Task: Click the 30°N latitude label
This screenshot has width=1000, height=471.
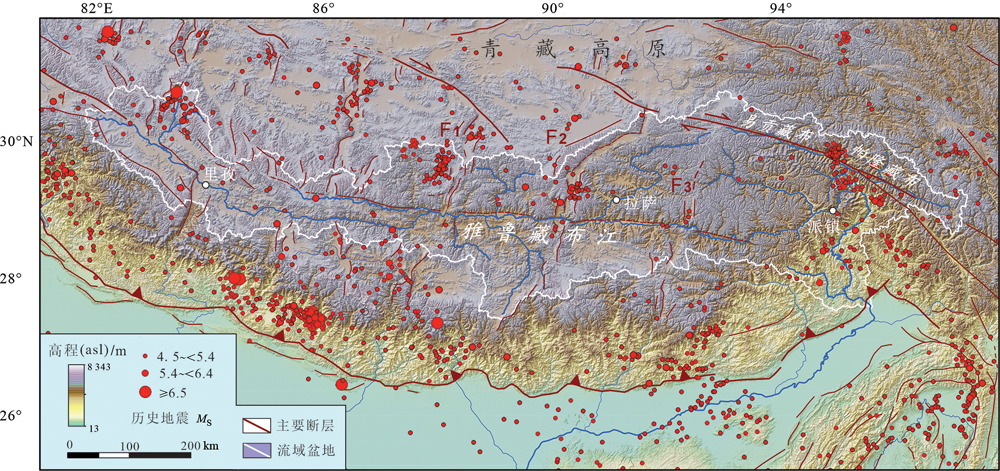Action: coord(18,142)
